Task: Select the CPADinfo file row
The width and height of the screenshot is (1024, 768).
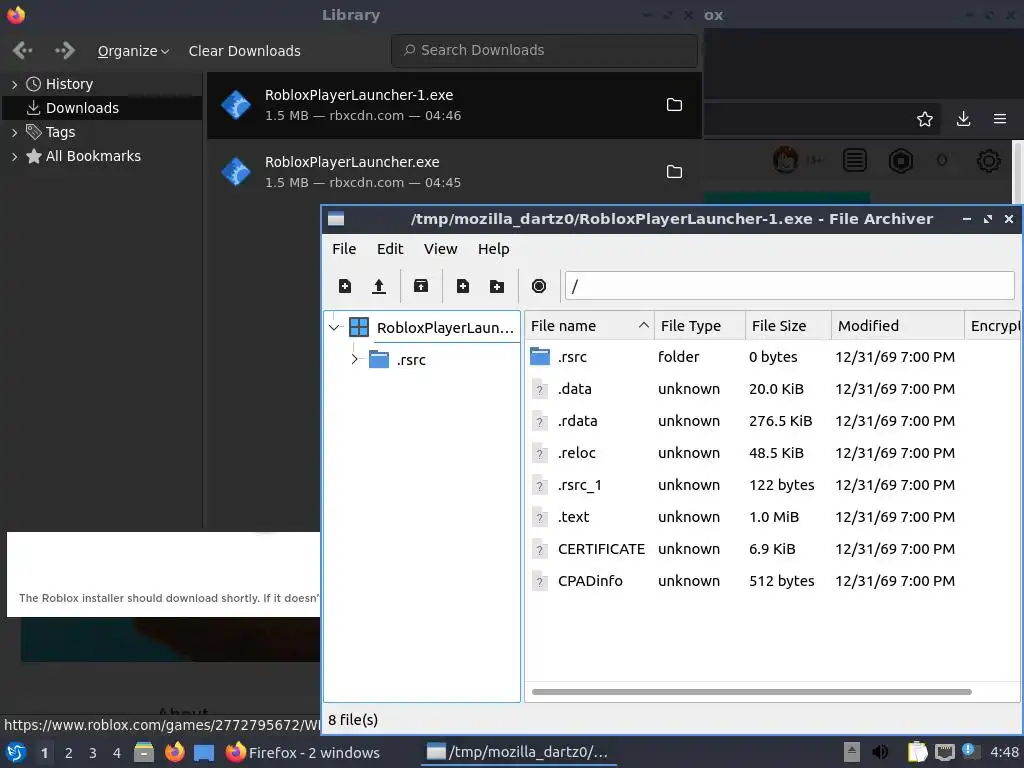Action: click(773, 581)
